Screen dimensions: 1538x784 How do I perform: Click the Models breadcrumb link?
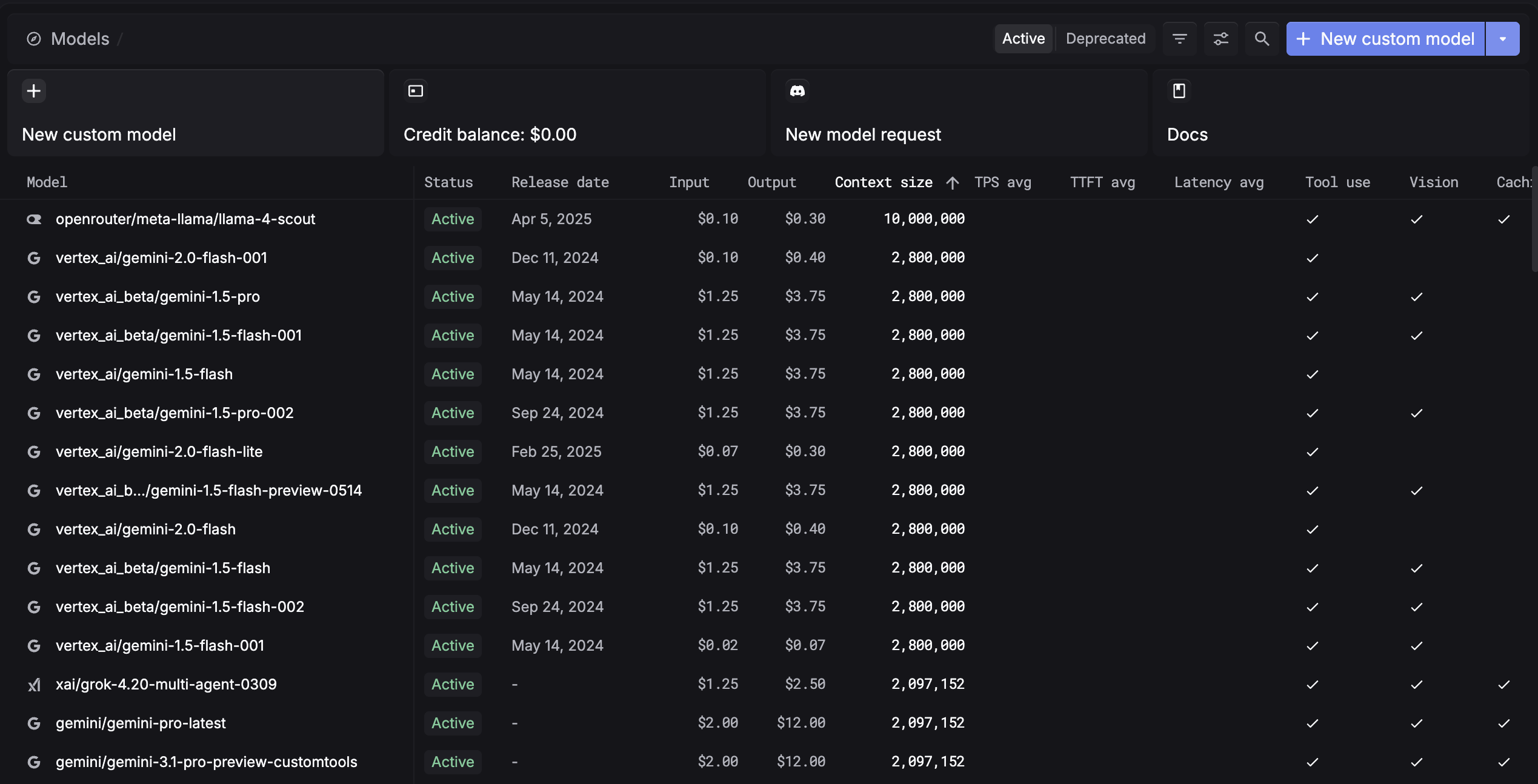[80, 39]
